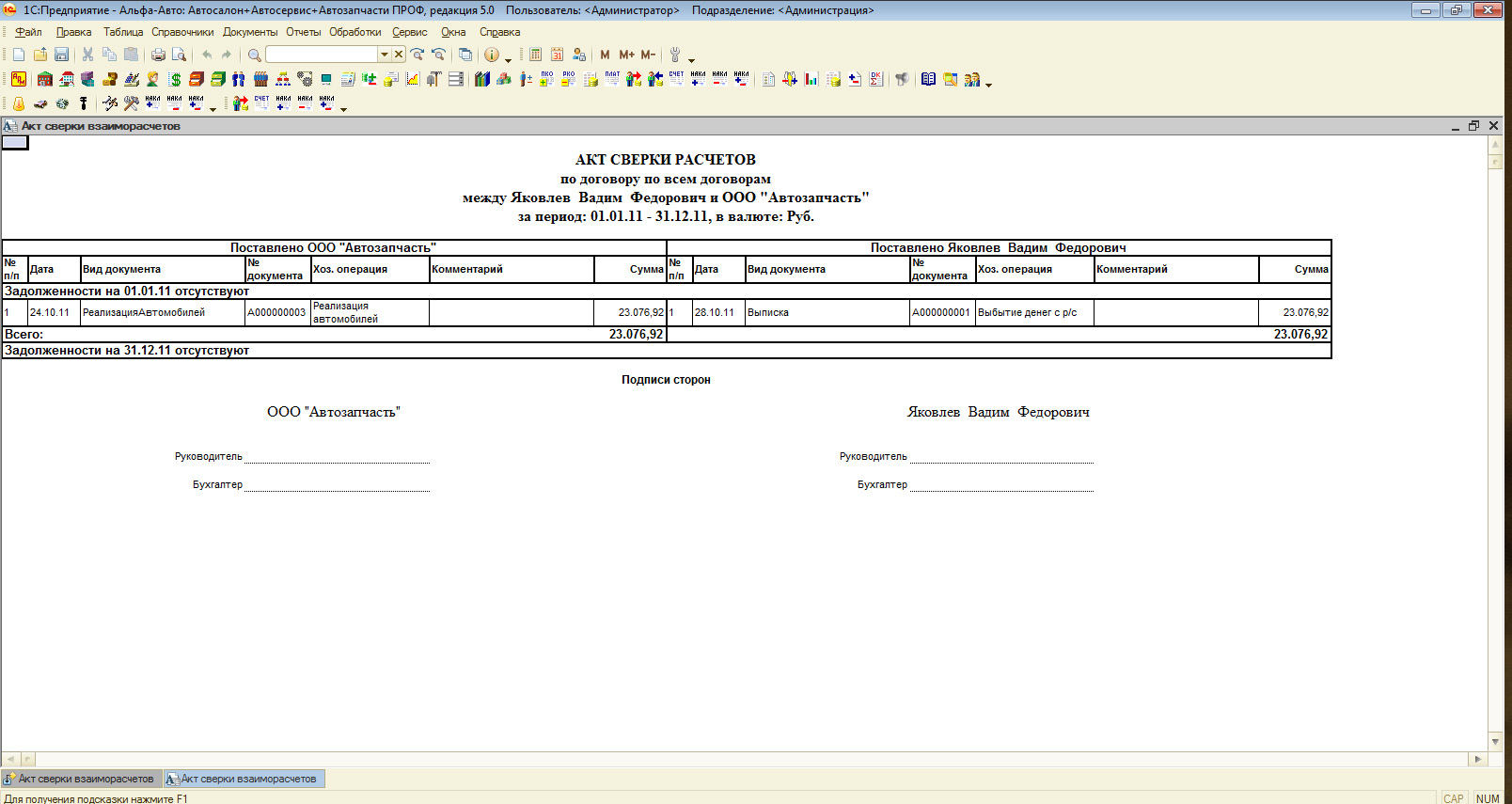
Task: Cut selection with scissors icon
Action: pos(88,55)
